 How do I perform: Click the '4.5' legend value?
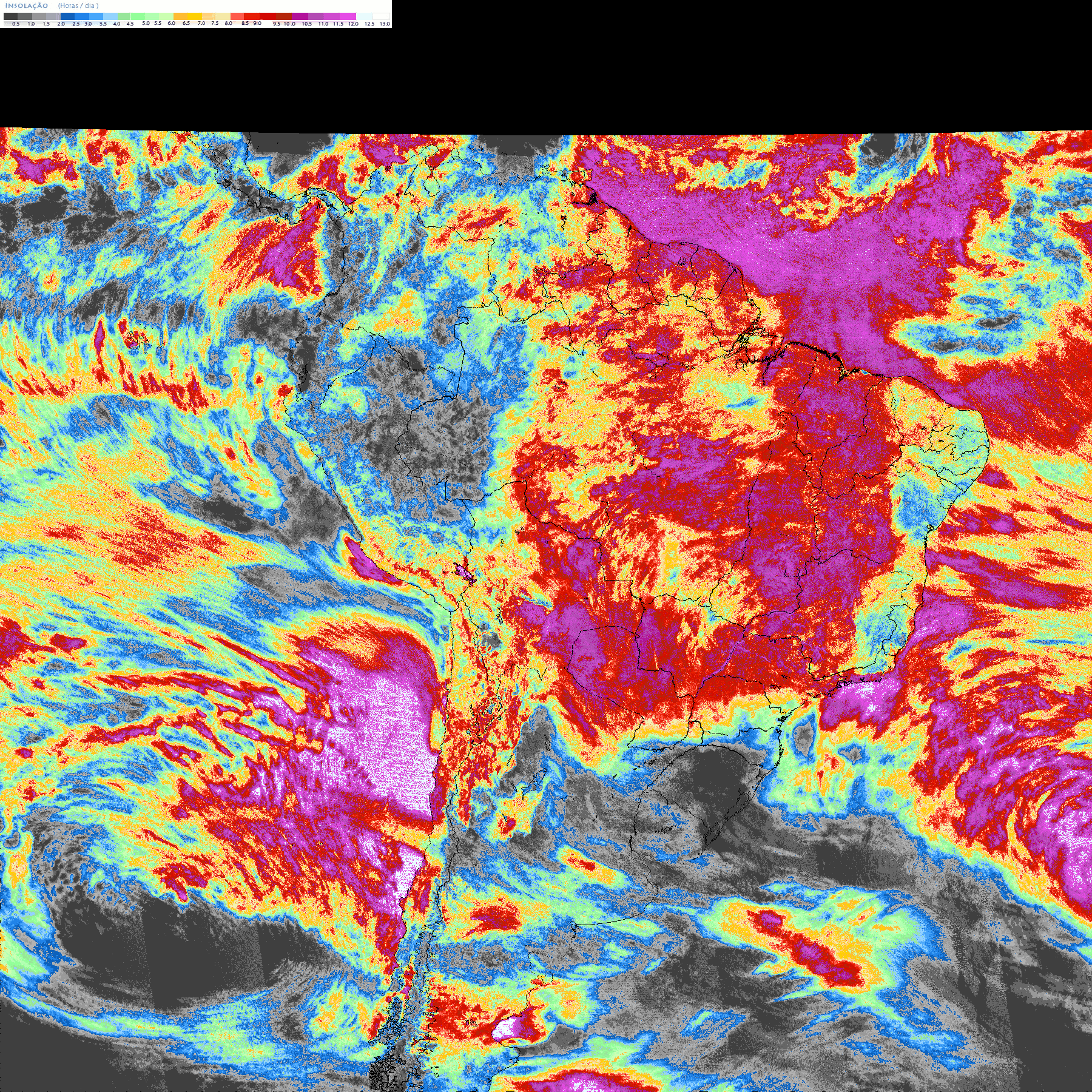click(130, 24)
